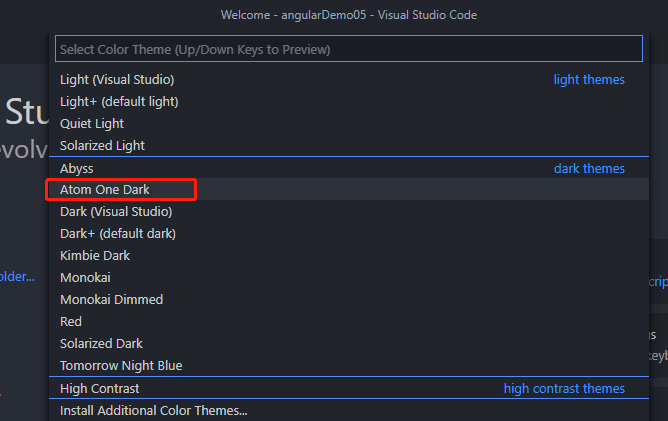Pick the Kimbie Dark theme

point(95,255)
